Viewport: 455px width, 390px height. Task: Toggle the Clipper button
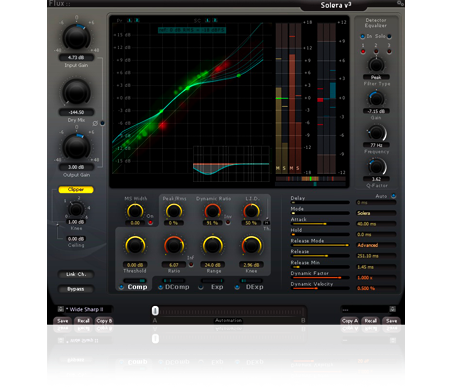(76, 189)
